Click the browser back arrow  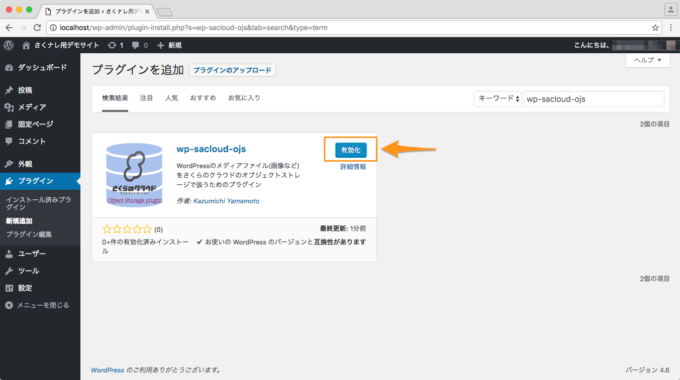coord(9,27)
